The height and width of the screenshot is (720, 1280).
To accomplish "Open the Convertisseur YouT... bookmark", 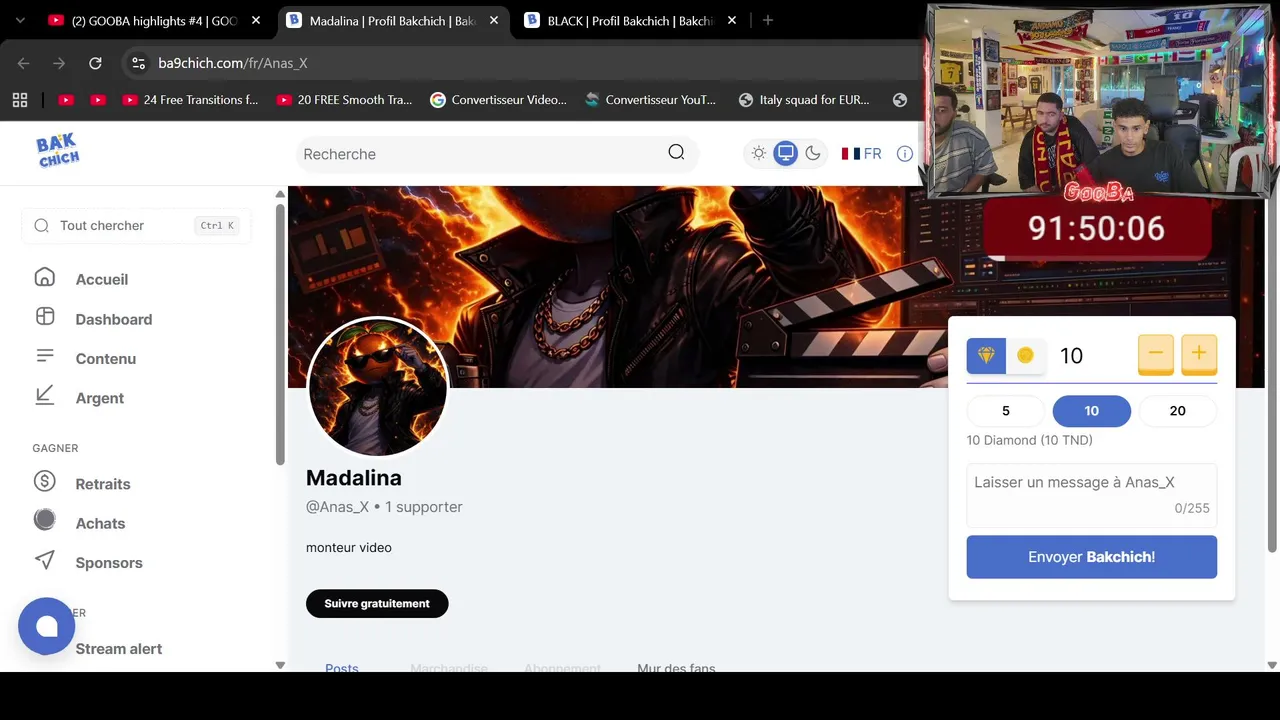I will click(x=651, y=100).
